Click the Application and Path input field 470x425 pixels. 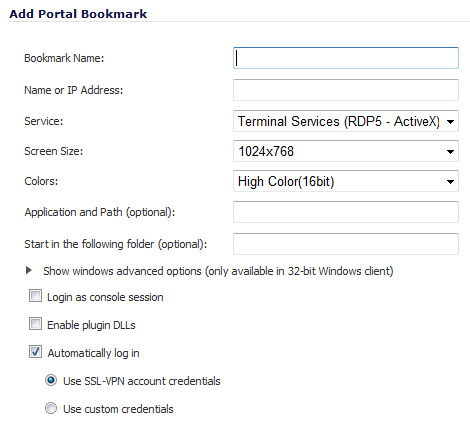tap(346, 212)
